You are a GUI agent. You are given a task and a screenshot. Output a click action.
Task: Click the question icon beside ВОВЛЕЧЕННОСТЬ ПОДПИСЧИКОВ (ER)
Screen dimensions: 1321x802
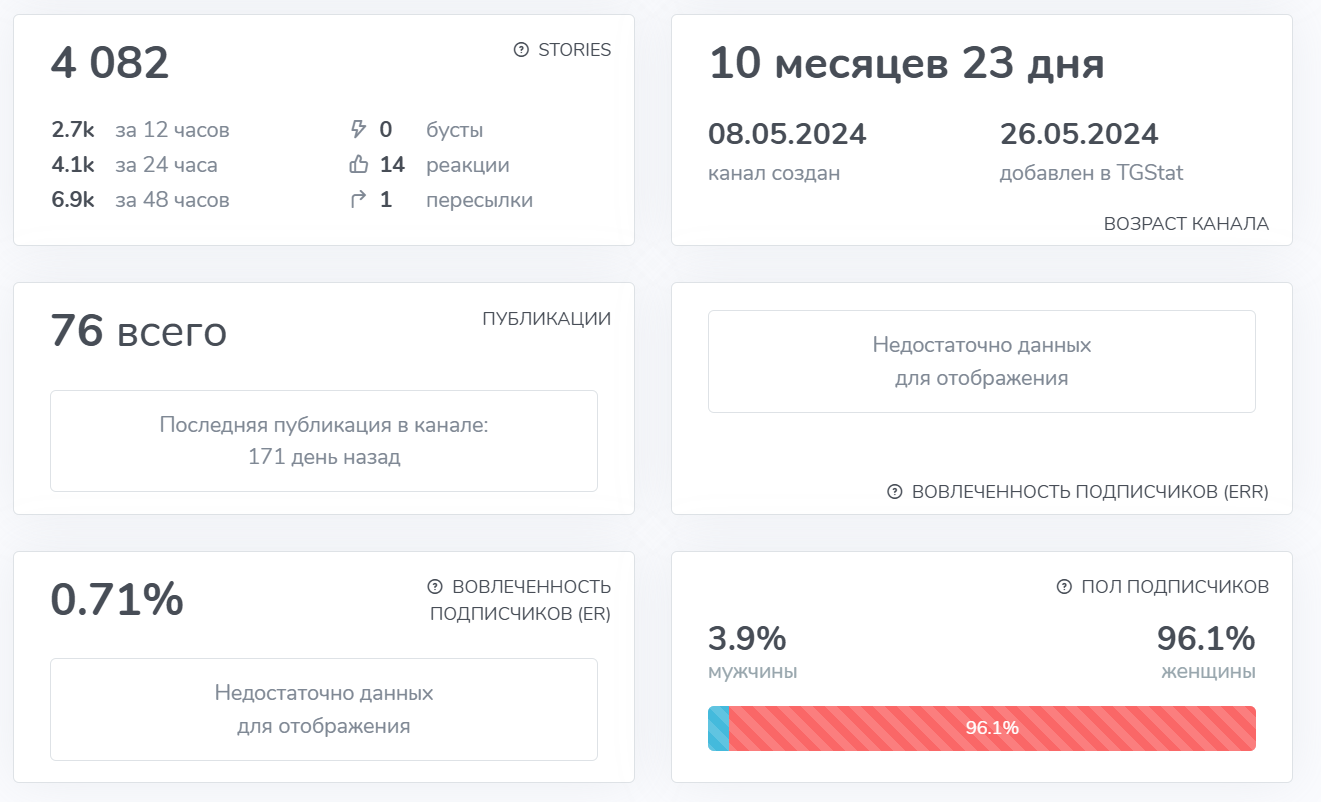[435, 587]
